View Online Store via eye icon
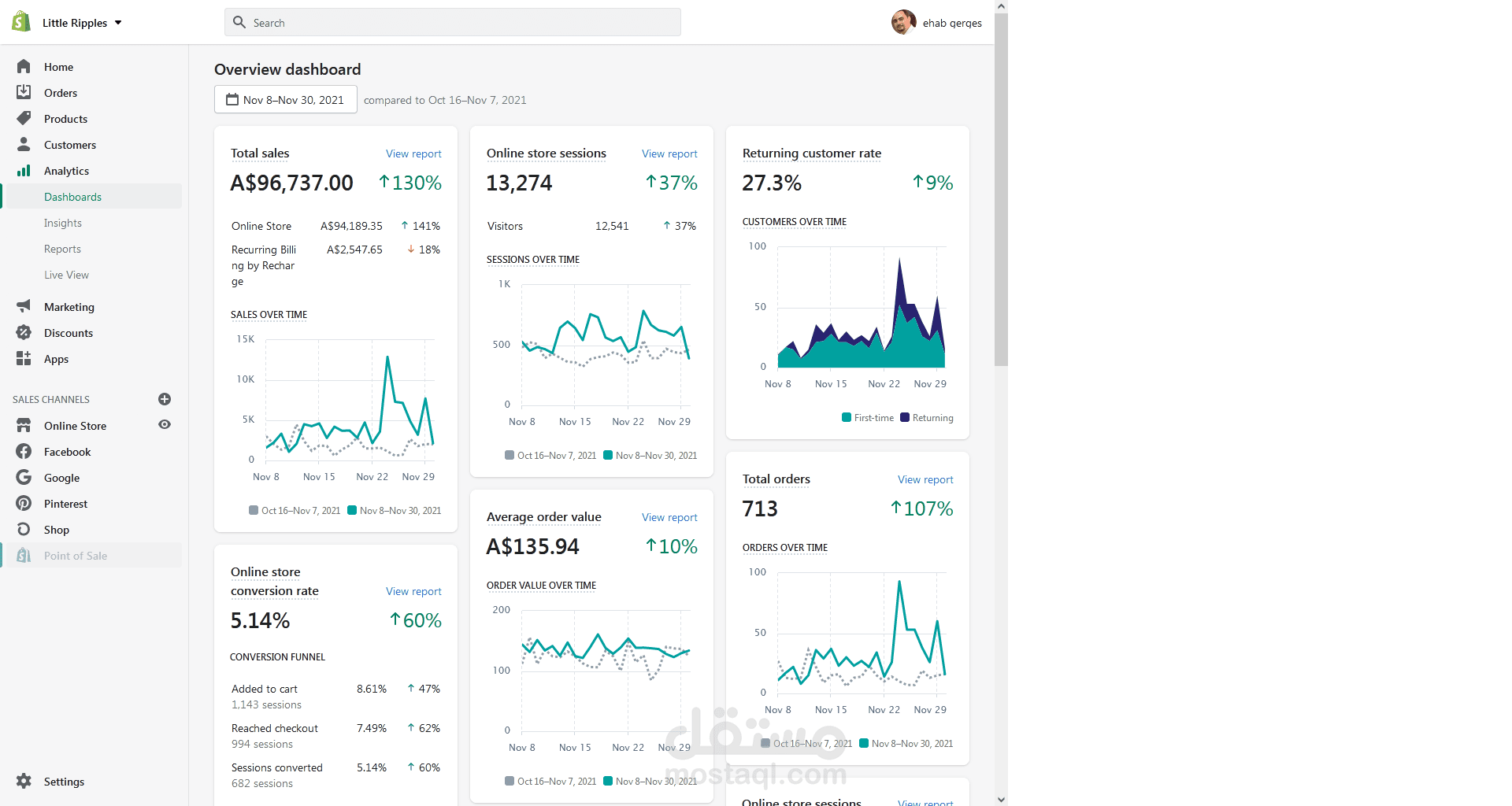 click(x=165, y=424)
